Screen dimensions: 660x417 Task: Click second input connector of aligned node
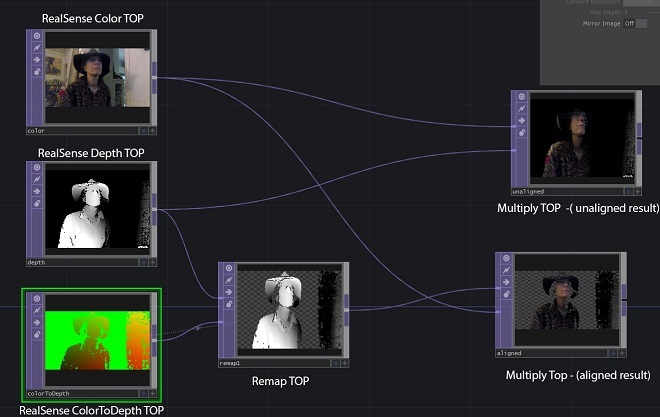point(498,312)
